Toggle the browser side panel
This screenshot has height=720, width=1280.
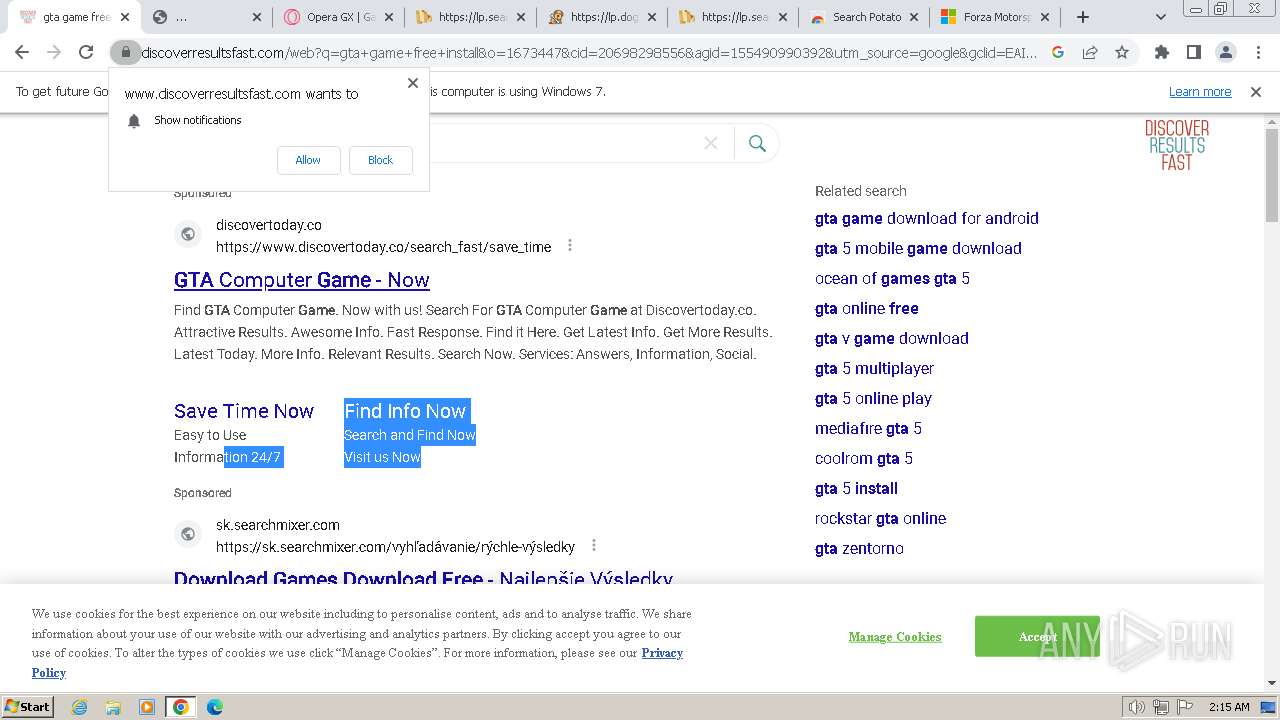(x=1193, y=53)
